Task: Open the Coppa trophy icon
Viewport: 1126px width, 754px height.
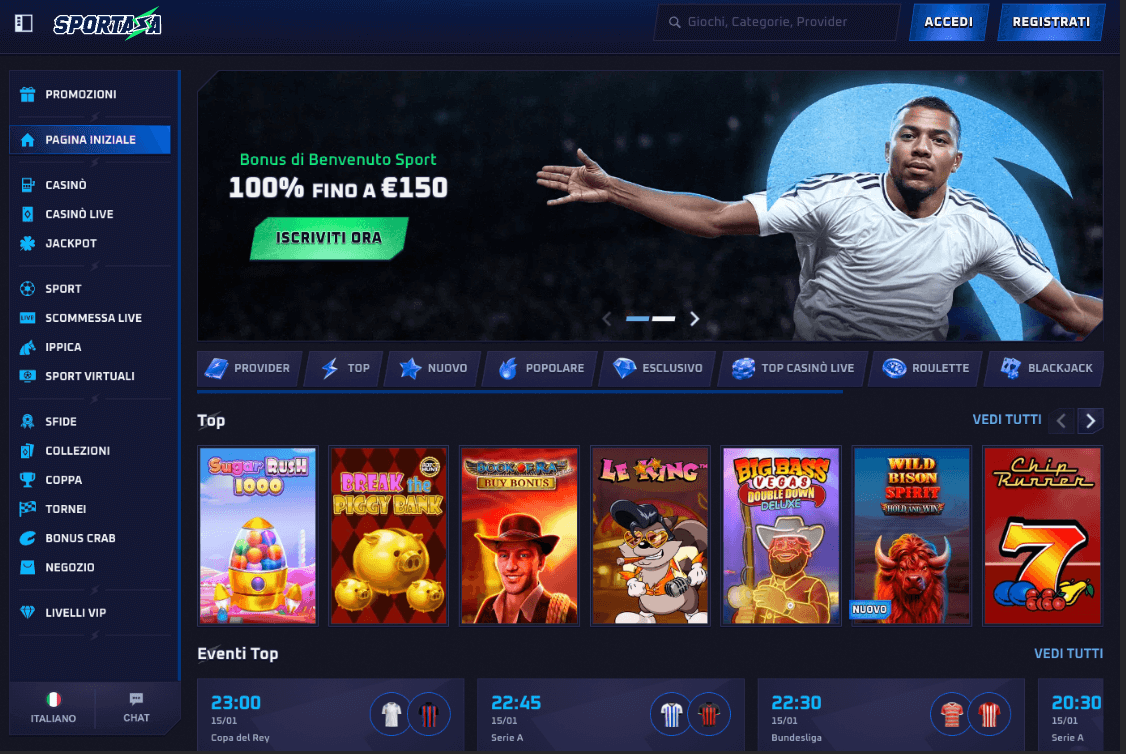Action: coord(27,480)
